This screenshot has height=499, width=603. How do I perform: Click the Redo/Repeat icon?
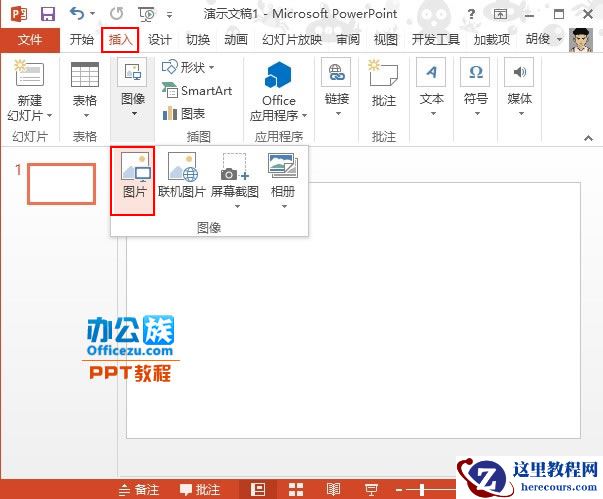click(x=117, y=14)
